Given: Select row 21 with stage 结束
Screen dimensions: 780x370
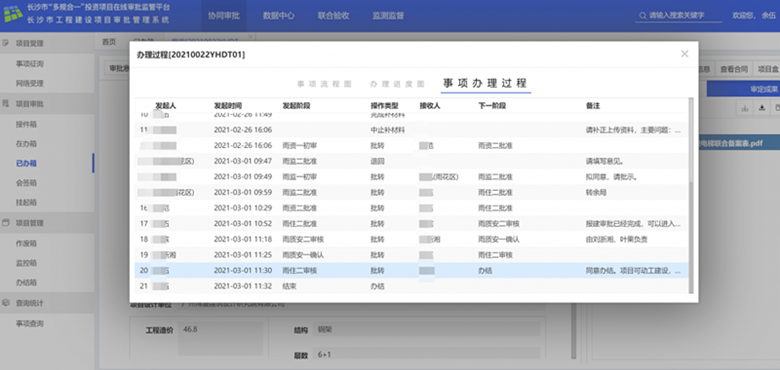Looking at the screenshot, I should (x=411, y=286).
